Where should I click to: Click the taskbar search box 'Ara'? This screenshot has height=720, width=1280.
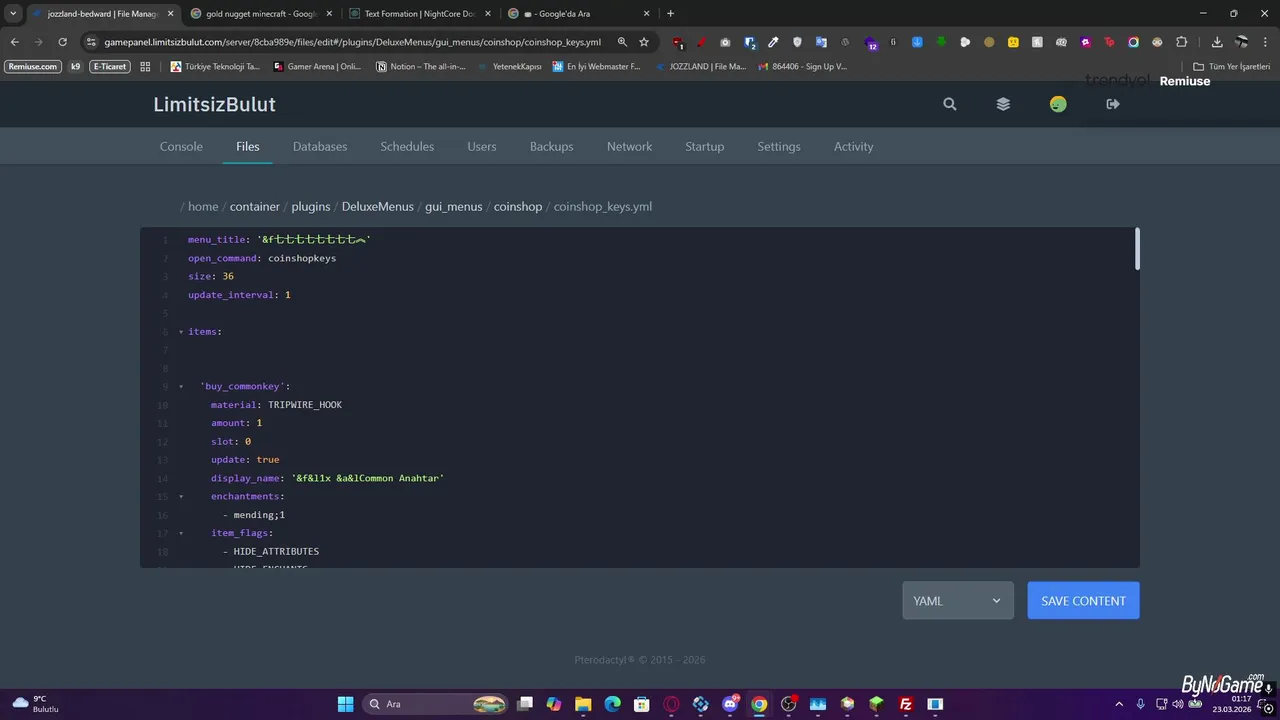(x=436, y=704)
